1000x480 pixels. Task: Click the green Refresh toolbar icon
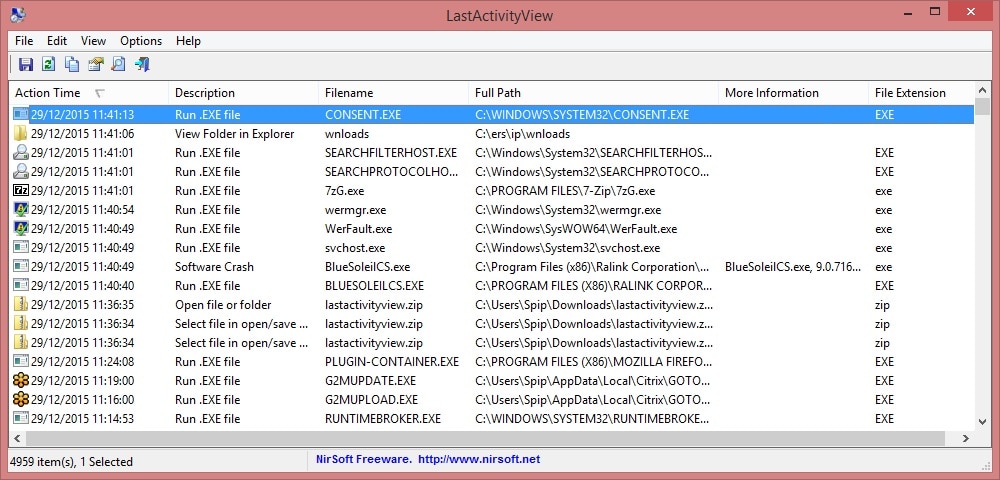(x=49, y=65)
